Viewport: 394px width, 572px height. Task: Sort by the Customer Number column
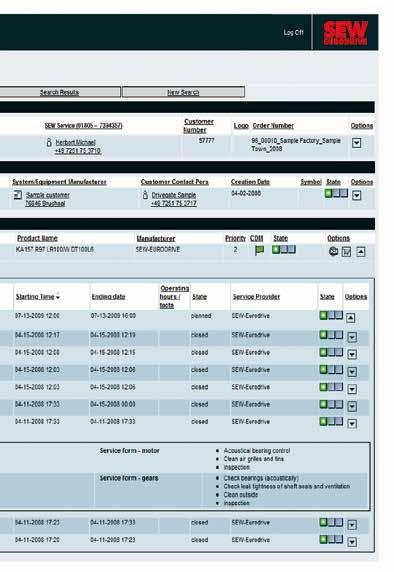[198, 125]
